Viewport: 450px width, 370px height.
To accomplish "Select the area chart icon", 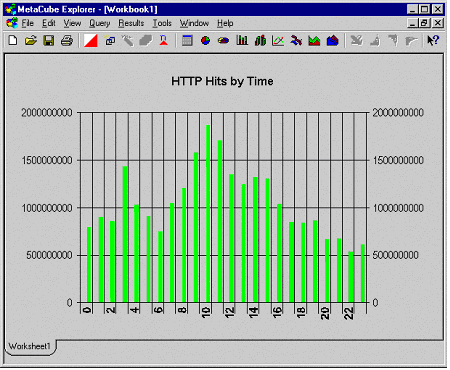I will tap(314, 41).
